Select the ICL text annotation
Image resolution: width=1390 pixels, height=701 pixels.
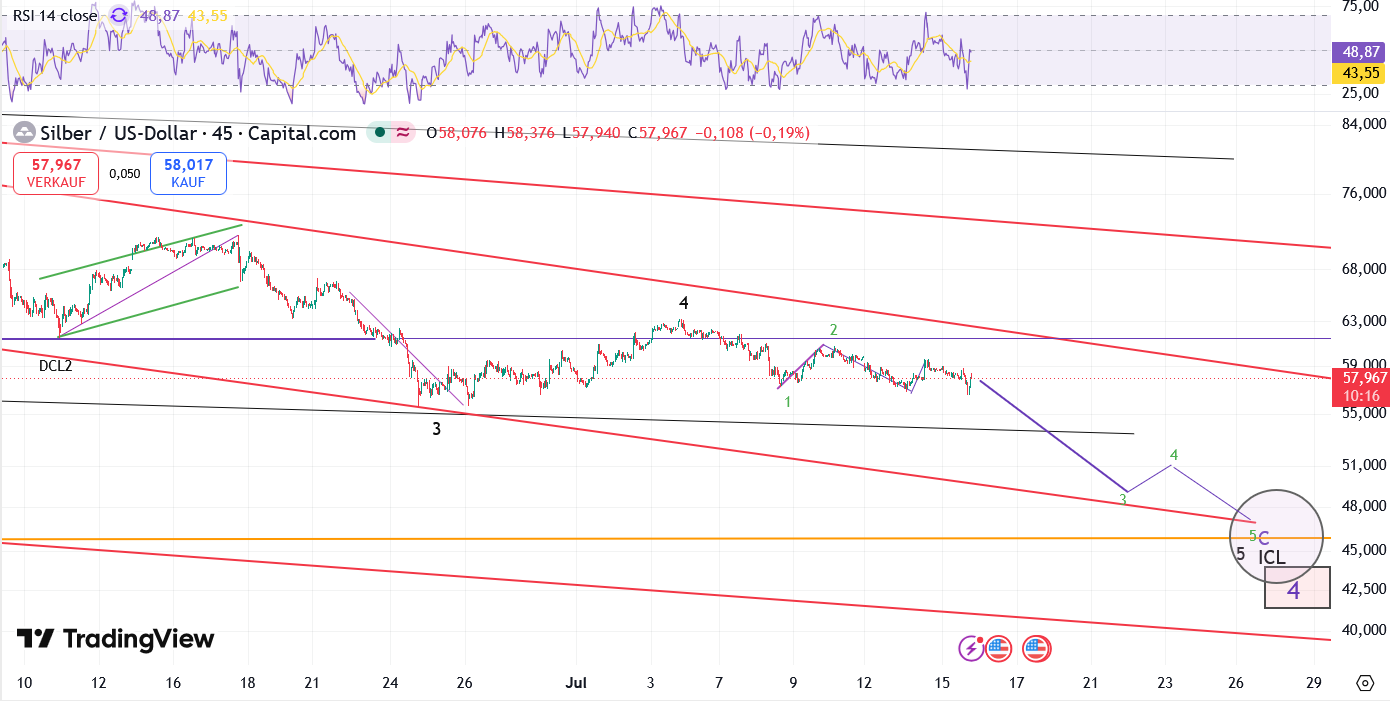[1272, 557]
